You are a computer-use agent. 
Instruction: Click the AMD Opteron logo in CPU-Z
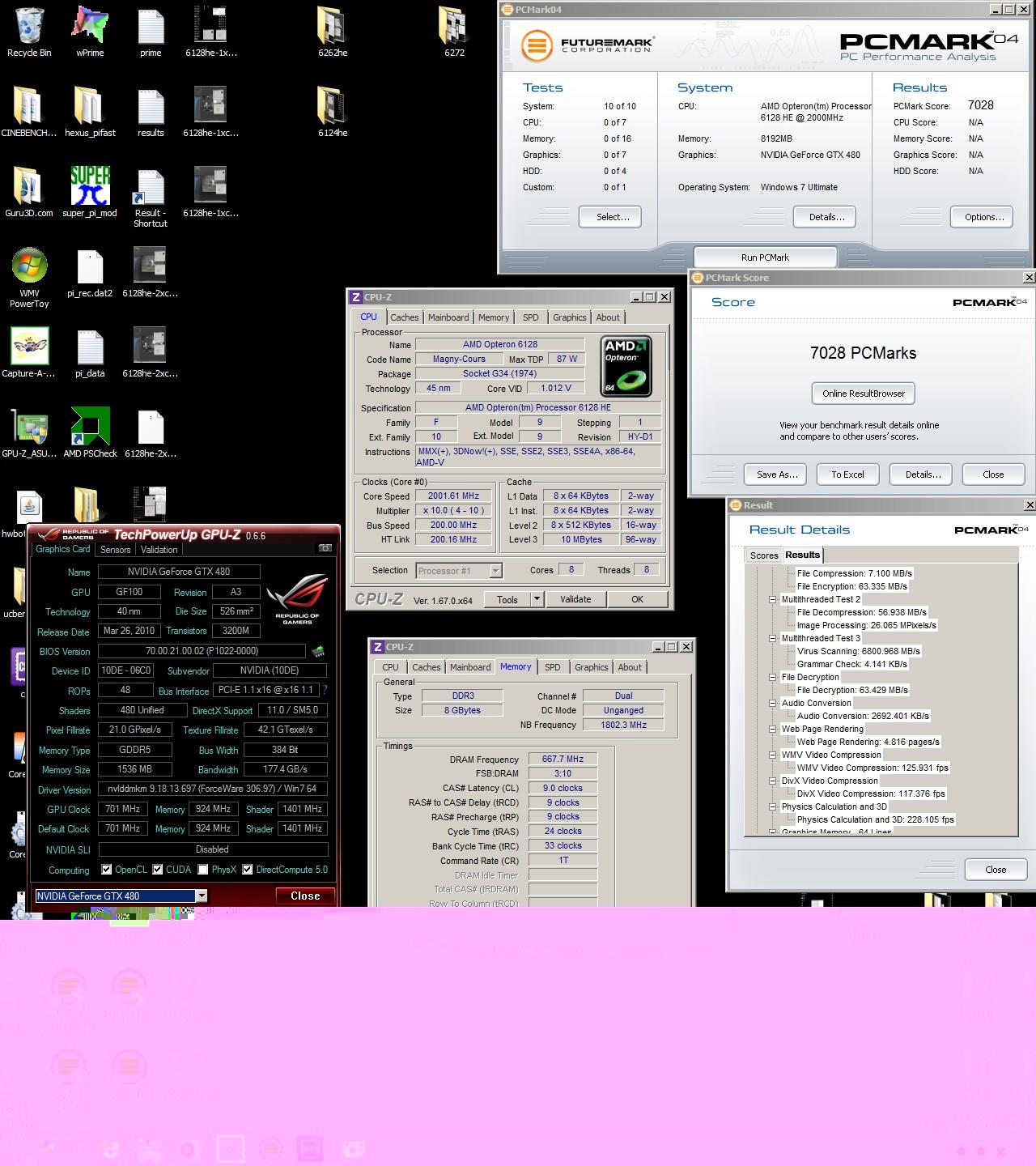(x=626, y=366)
